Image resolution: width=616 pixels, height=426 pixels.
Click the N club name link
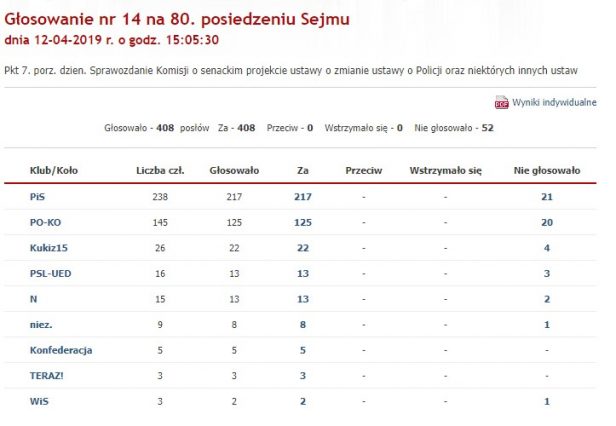[34, 299]
